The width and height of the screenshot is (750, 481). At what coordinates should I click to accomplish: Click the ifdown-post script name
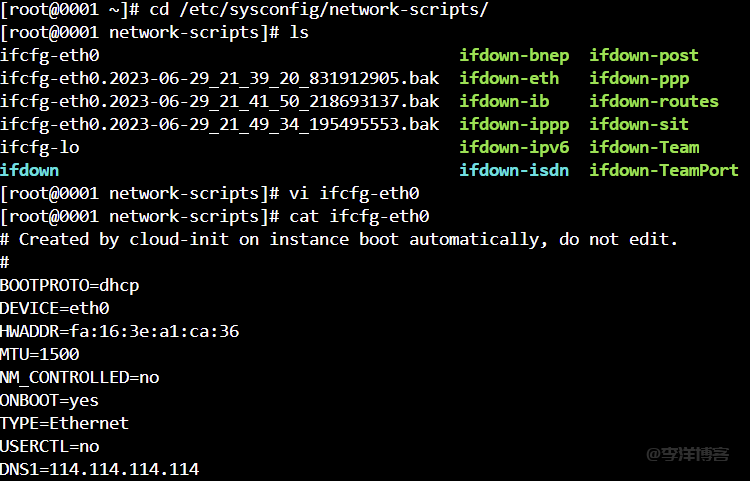tap(644, 55)
